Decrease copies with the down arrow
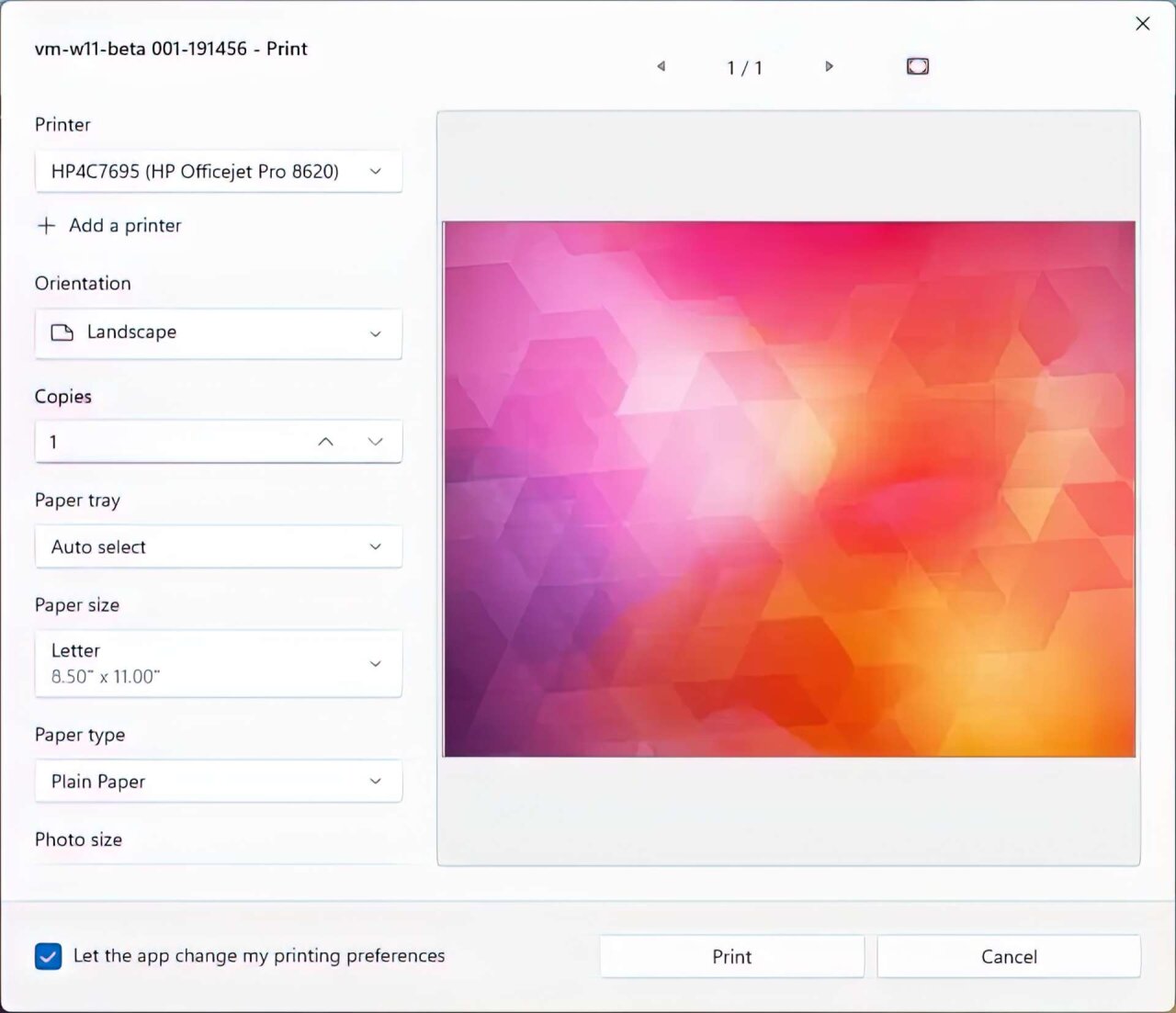 (375, 442)
